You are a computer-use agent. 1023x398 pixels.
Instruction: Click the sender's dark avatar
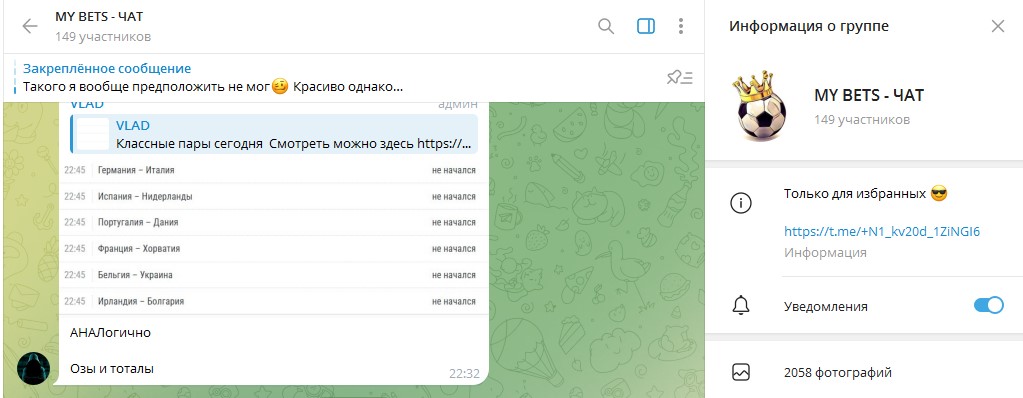pos(33,368)
